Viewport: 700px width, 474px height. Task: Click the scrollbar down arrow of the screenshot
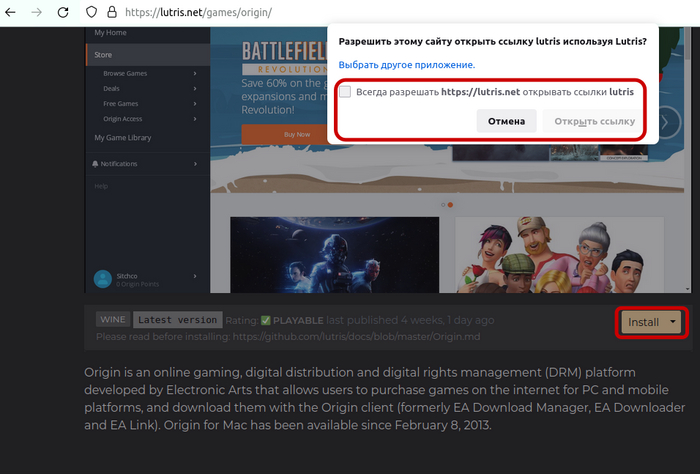pyautogui.click(x=688, y=289)
